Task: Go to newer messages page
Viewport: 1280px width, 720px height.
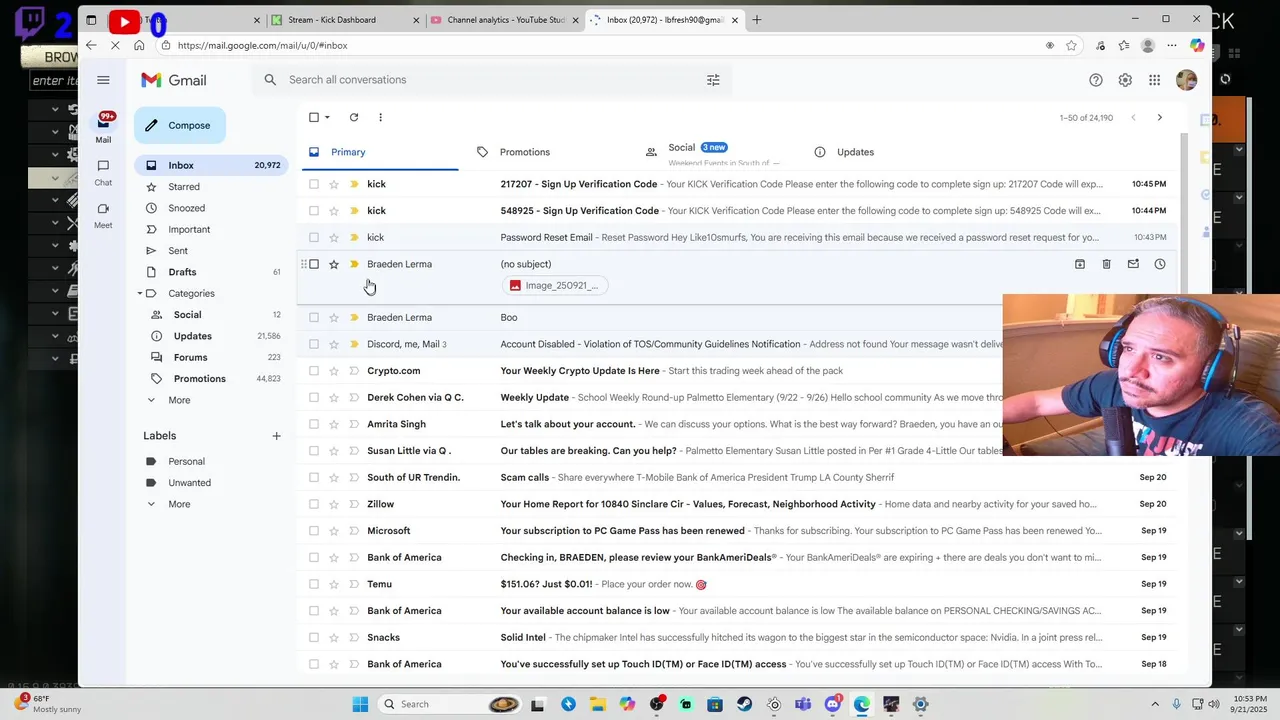Action: pyautogui.click(x=1133, y=118)
